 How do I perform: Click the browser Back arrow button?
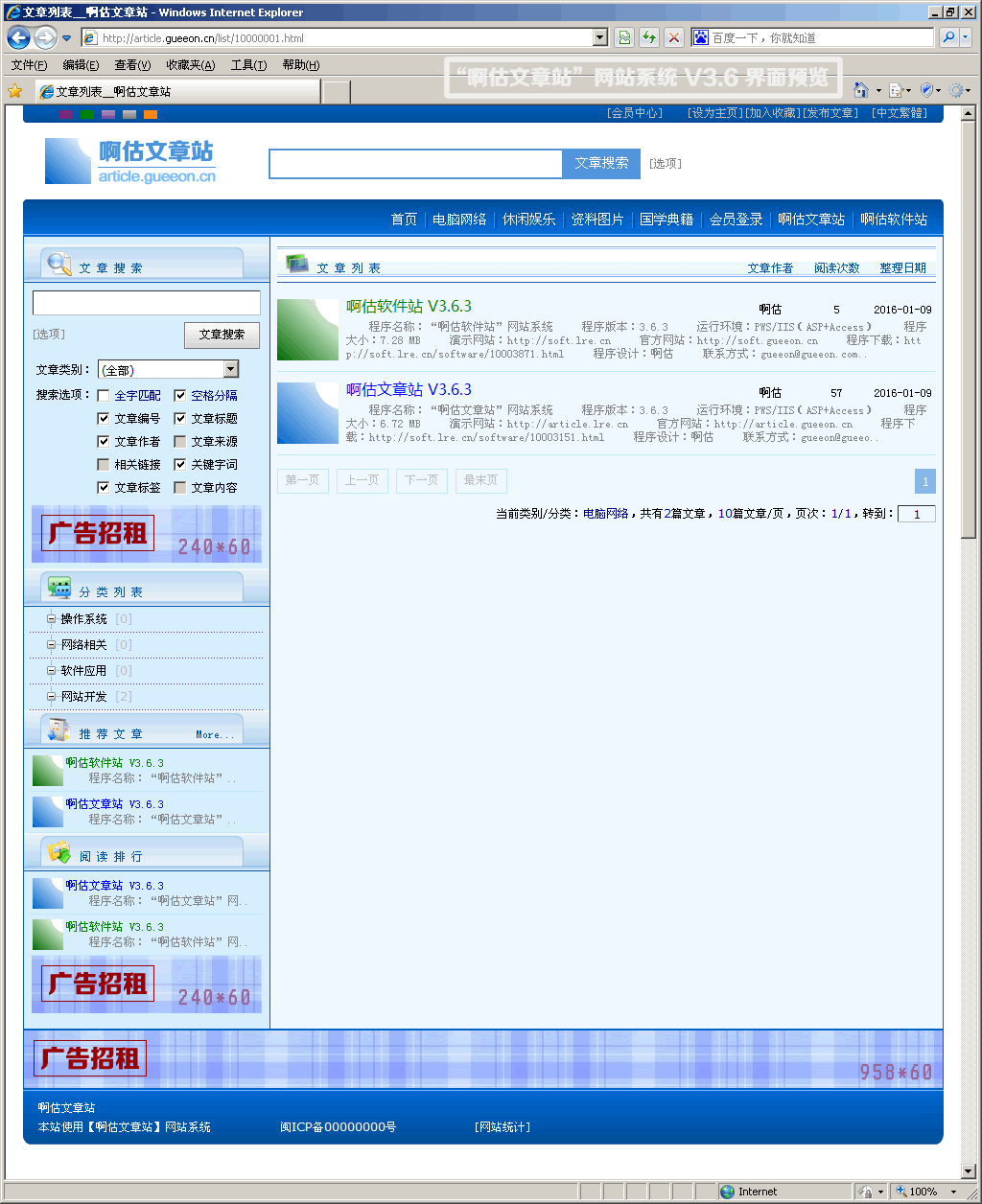click(x=18, y=38)
